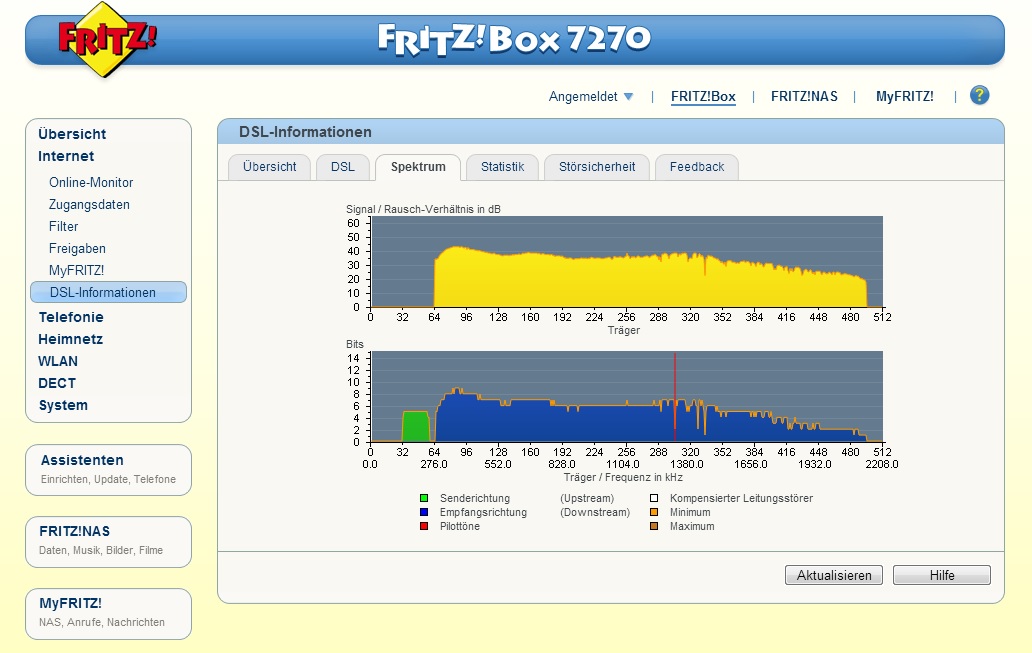Select the Spektrum tab
Image resolution: width=1032 pixels, height=653 pixels.
(x=418, y=167)
